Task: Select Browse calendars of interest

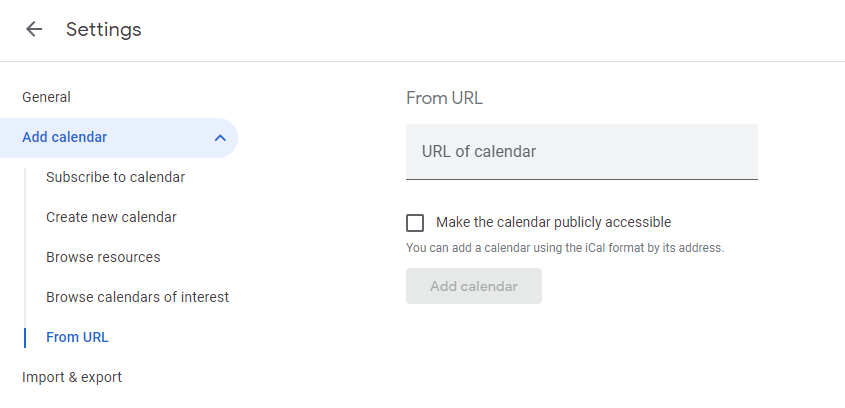Action: [x=137, y=297]
